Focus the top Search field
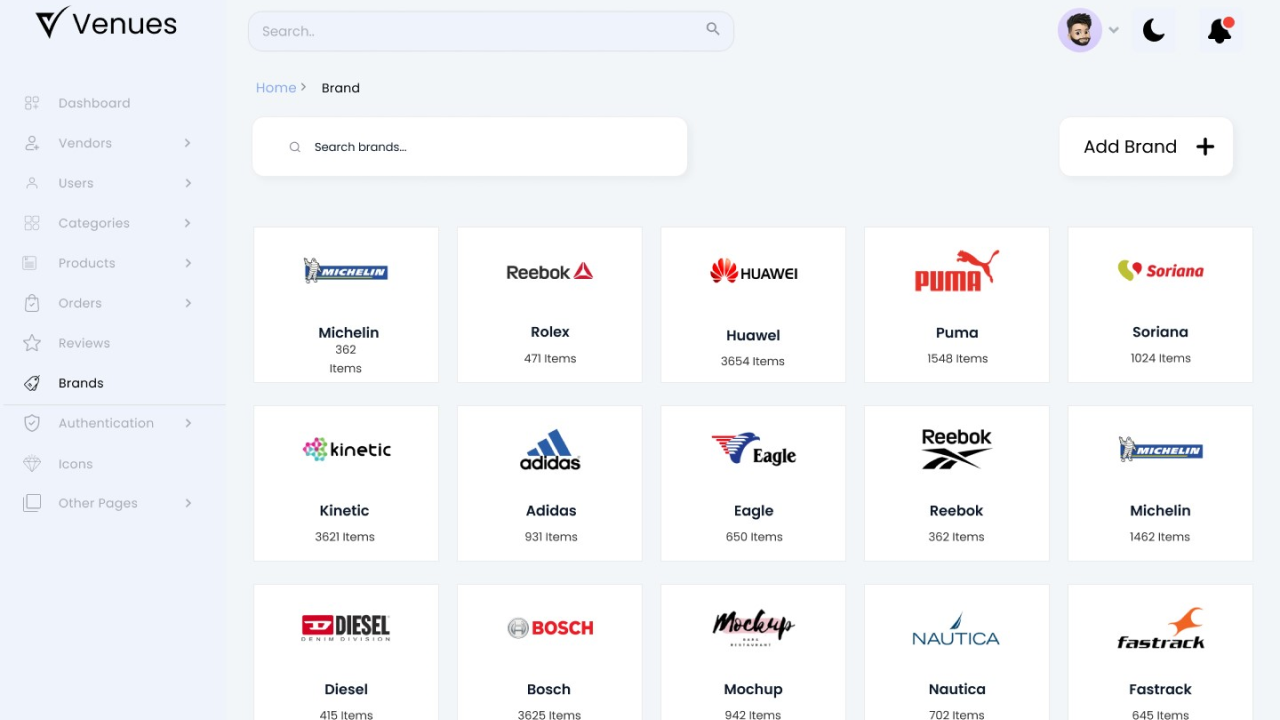Screen dimensions: 1280x720 [x=491, y=31]
